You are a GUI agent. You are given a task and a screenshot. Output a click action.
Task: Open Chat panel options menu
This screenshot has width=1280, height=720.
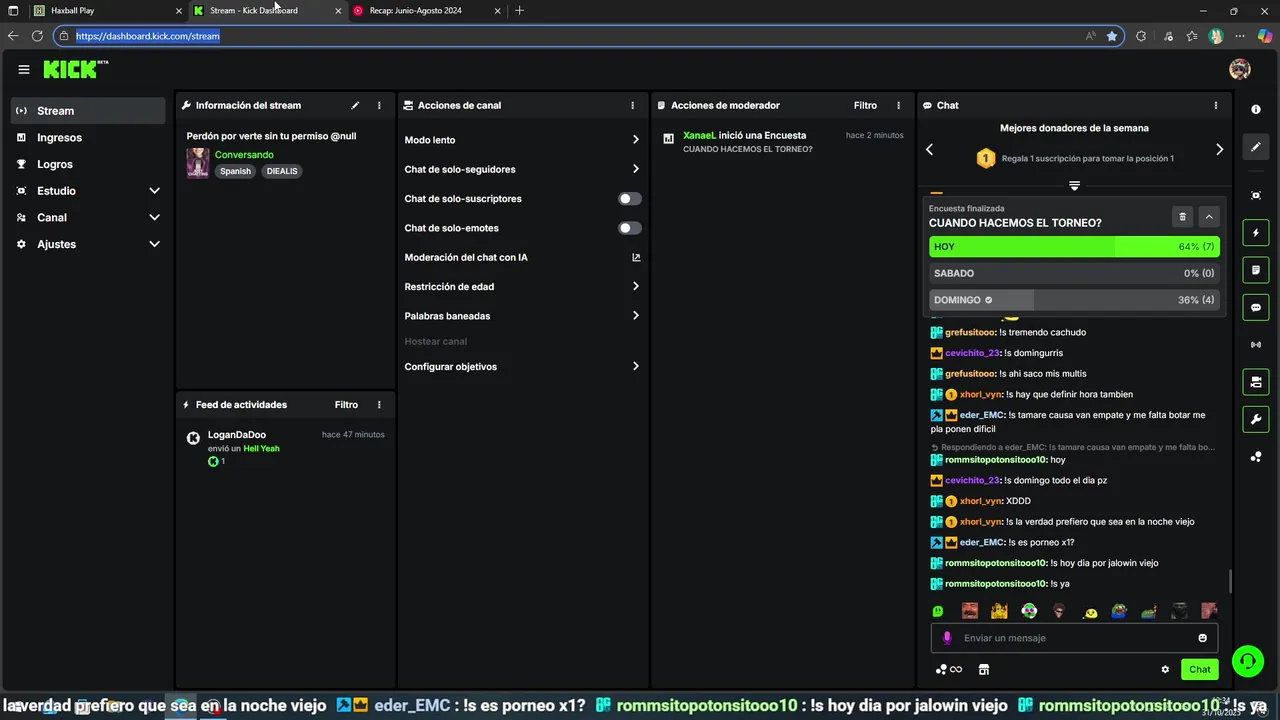tap(1216, 105)
